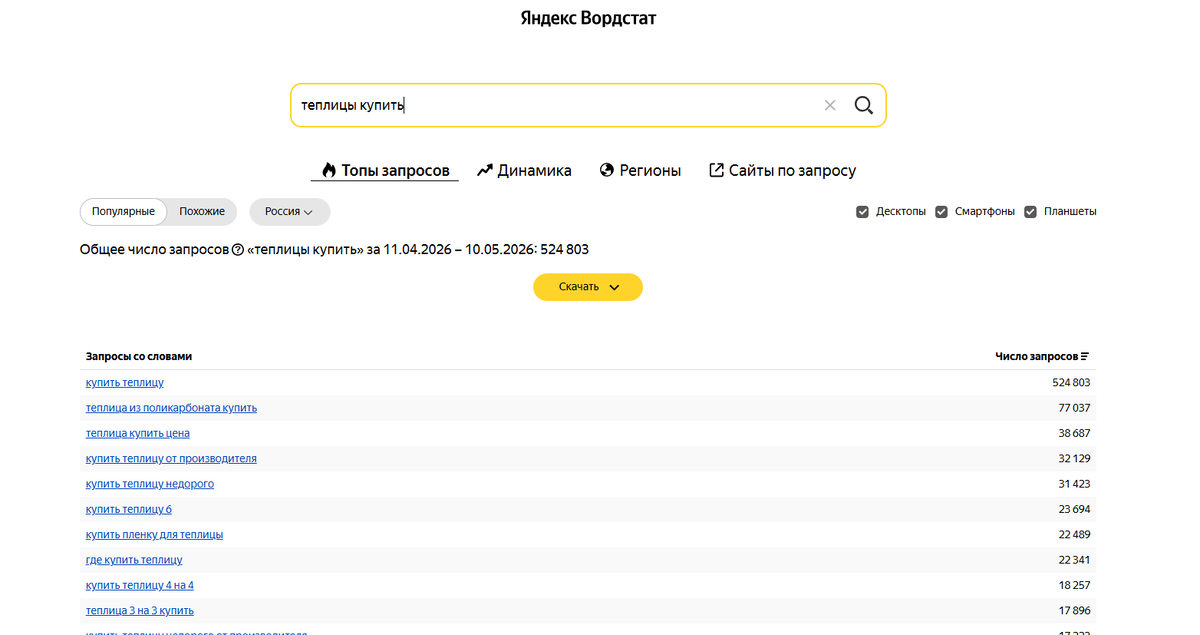Select the Популярные toggle option
The width and height of the screenshot is (1200, 635).
pos(123,212)
